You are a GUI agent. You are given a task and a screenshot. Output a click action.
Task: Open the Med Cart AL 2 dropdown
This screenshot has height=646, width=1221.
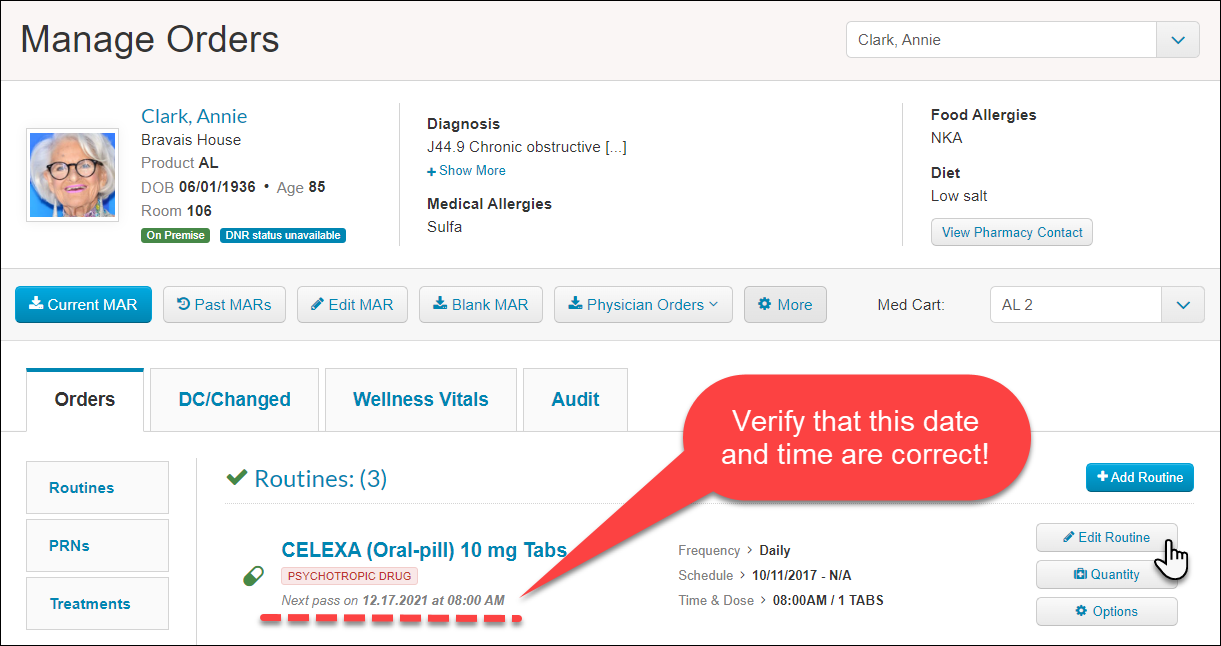click(1097, 305)
